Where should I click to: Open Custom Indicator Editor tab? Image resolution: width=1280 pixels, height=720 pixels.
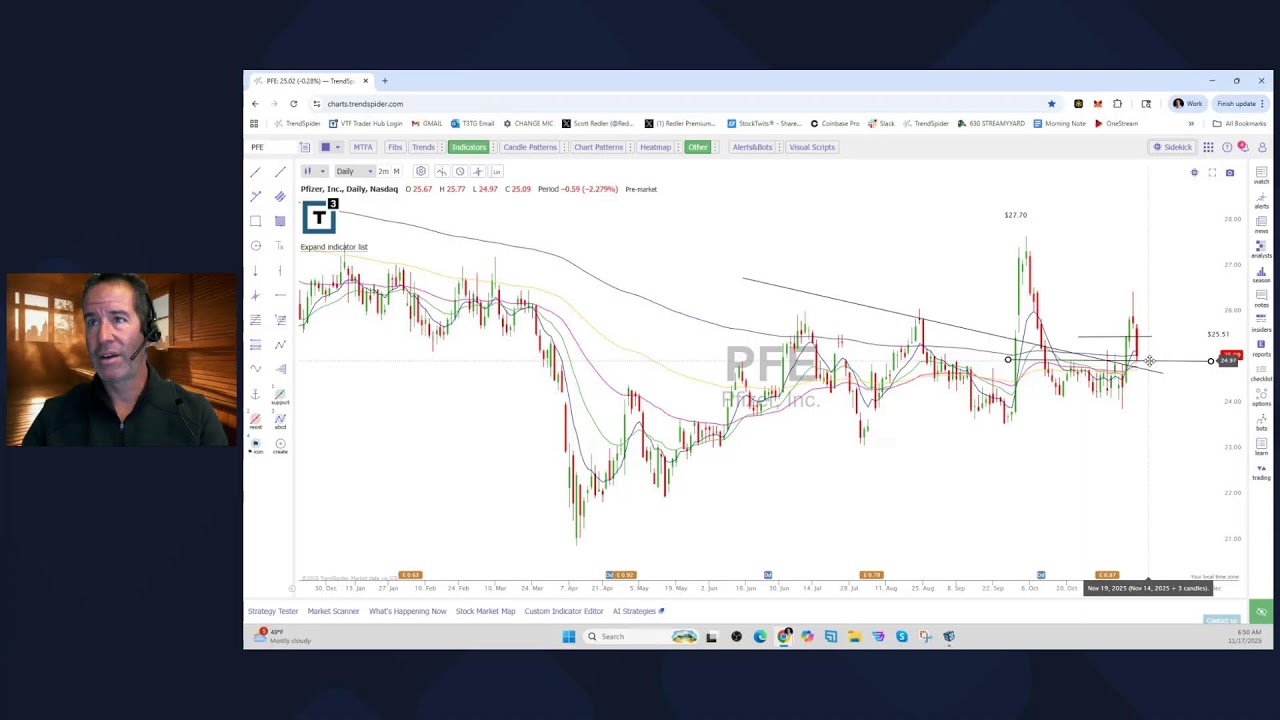[564, 611]
